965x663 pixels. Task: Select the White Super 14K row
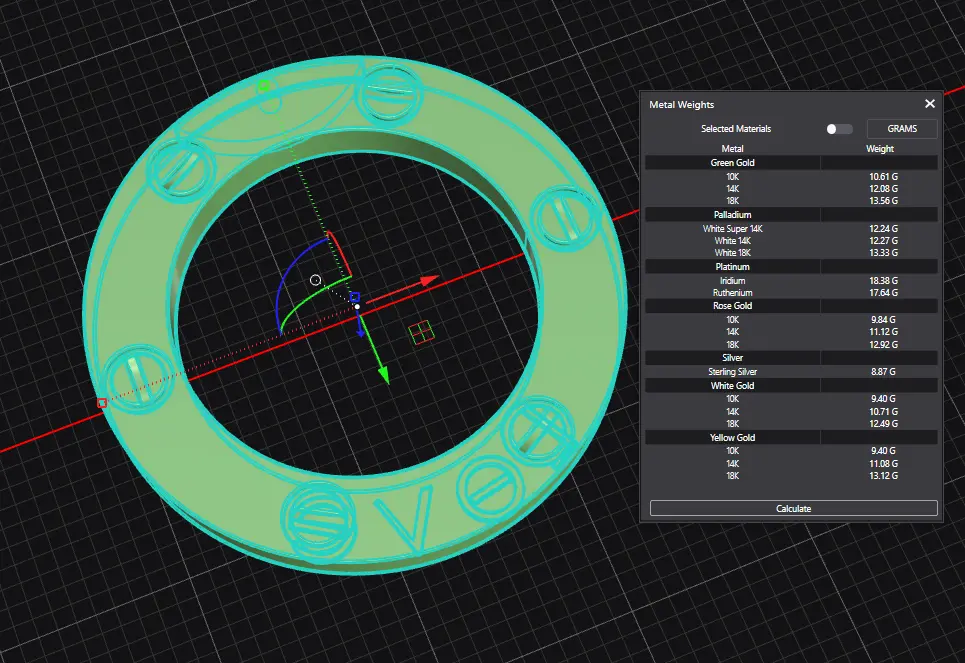pyautogui.click(x=791, y=228)
